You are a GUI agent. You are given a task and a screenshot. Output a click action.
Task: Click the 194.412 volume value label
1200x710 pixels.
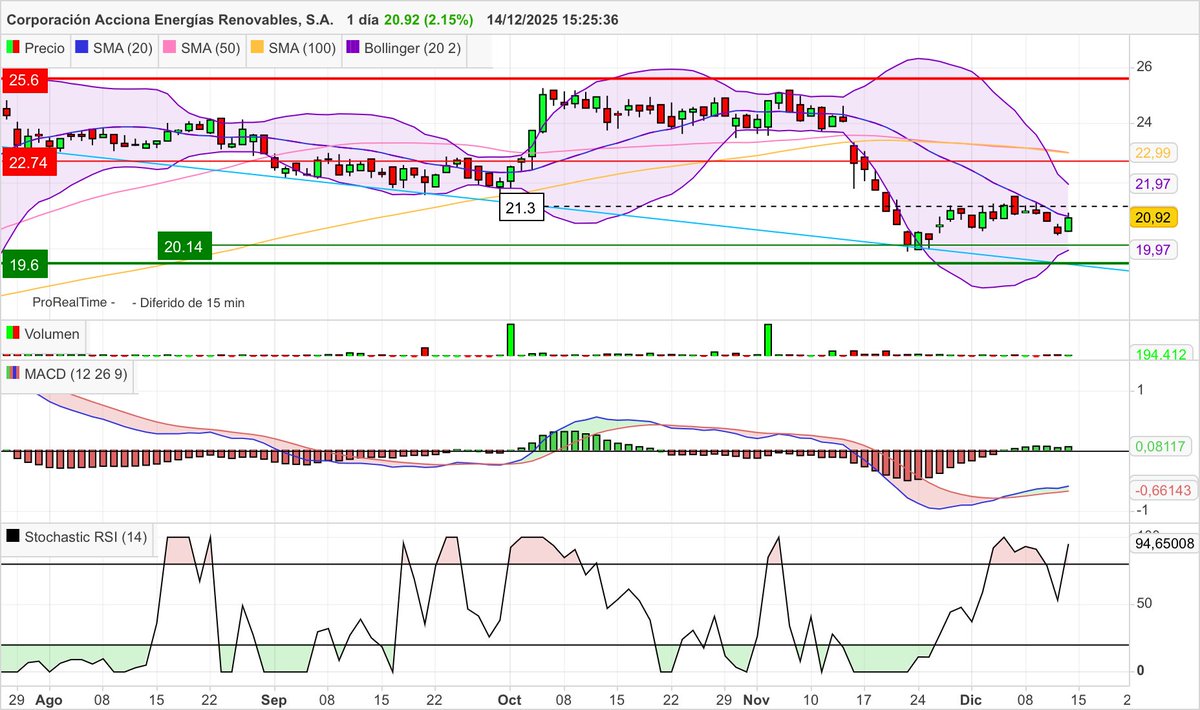pyautogui.click(x=1161, y=354)
